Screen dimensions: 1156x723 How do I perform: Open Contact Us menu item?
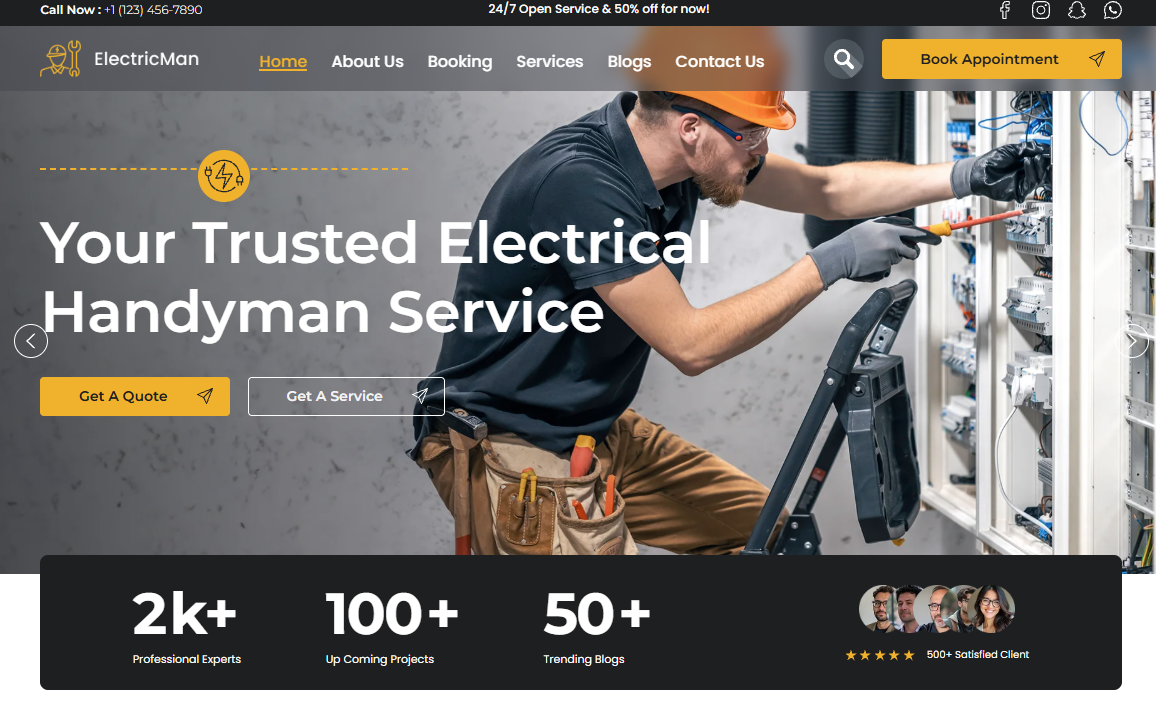point(720,62)
